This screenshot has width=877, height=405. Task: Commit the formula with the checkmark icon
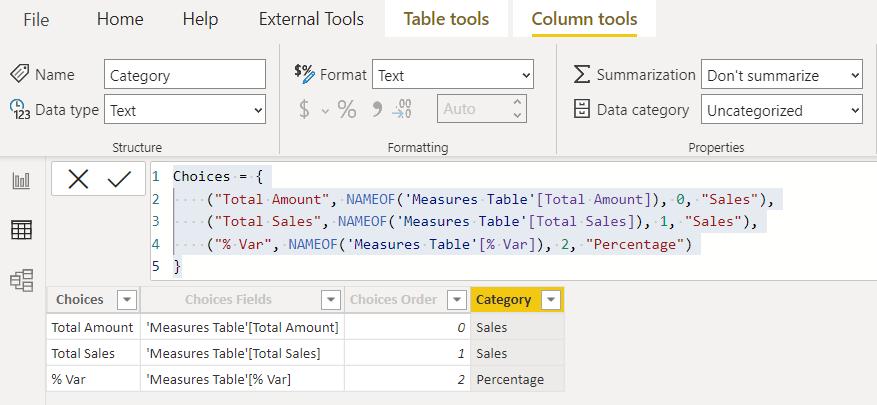119,180
